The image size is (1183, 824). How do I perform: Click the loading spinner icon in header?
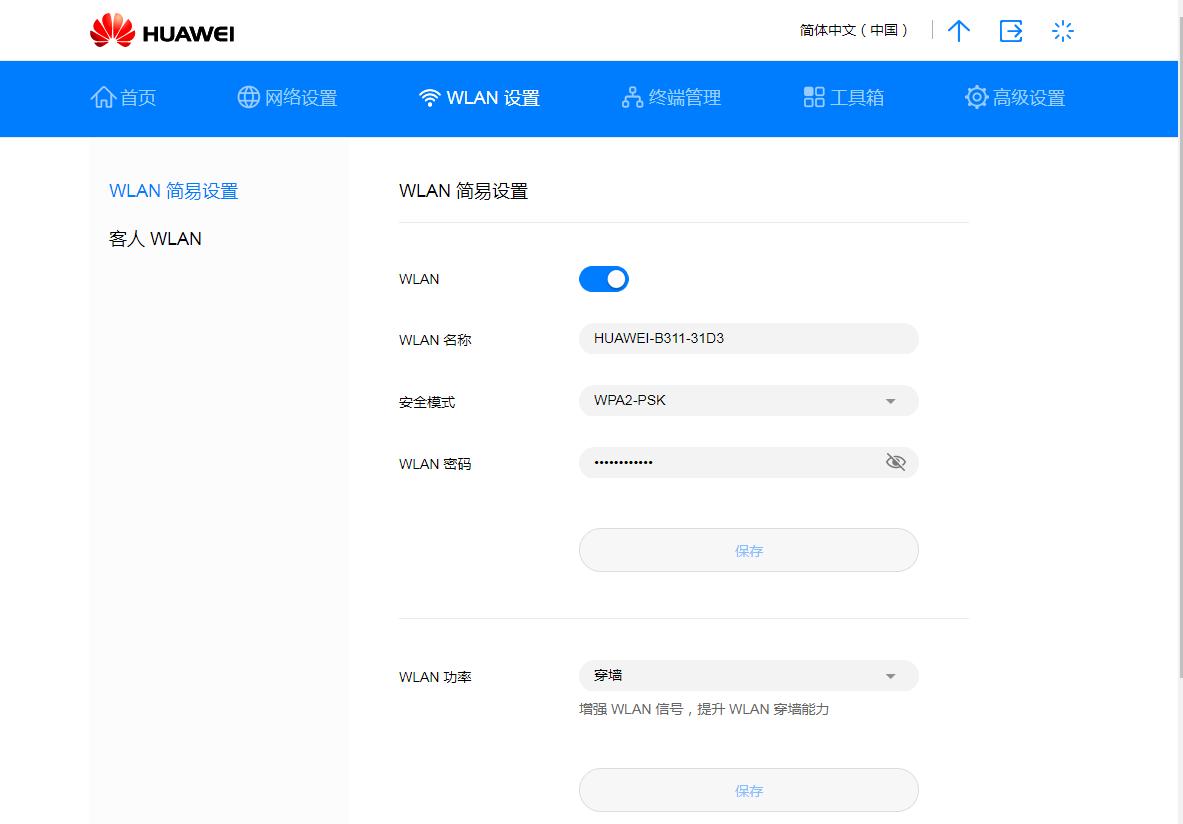[x=1062, y=31]
